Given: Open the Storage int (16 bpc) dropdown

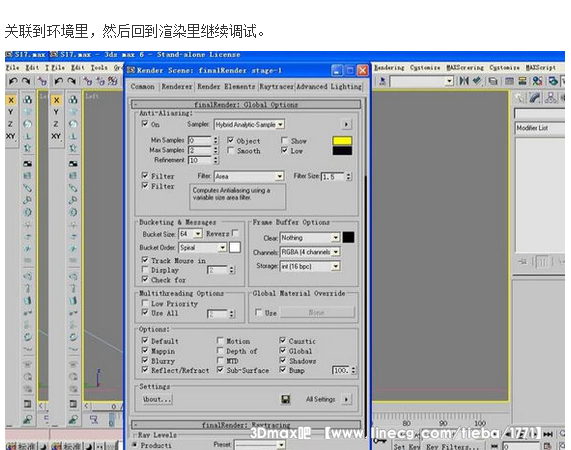Looking at the screenshot, I should (x=310, y=267).
